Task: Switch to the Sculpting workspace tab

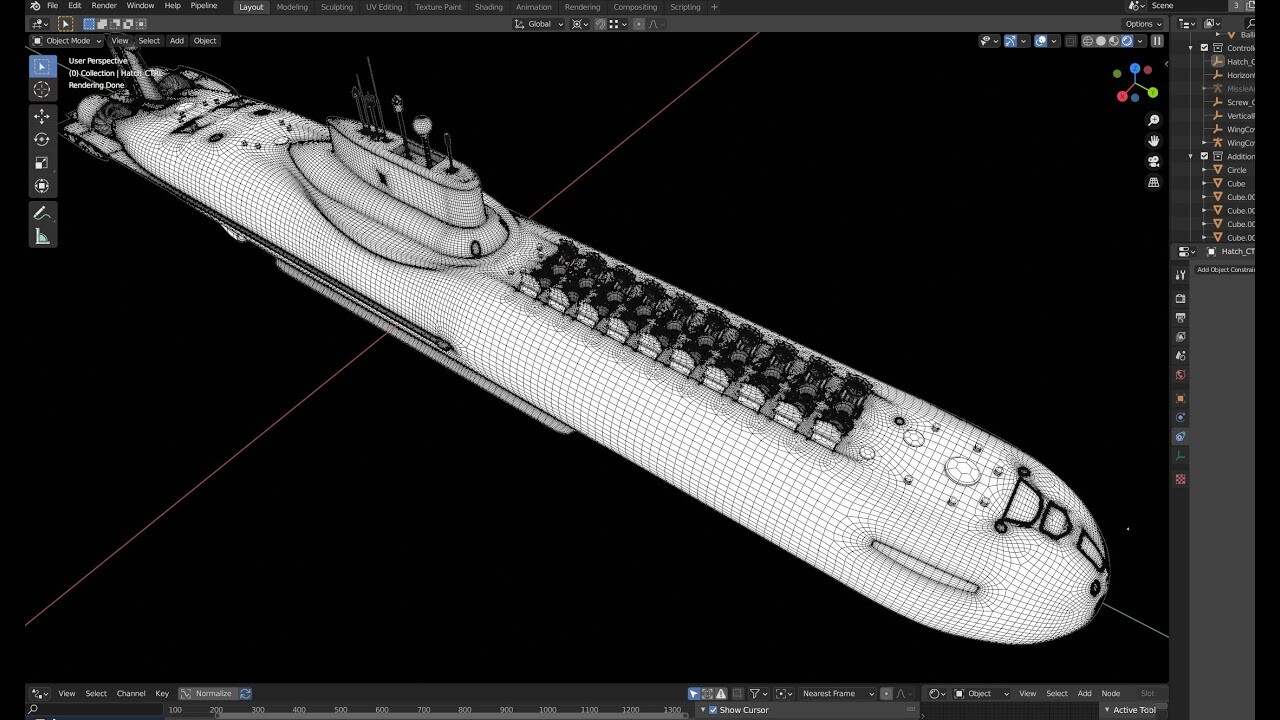Action: (x=336, y=7)
